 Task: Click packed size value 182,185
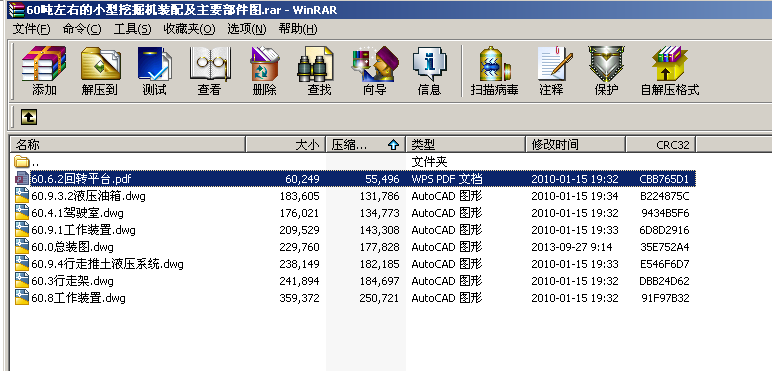pyautogui.click(x=379, y=264)
